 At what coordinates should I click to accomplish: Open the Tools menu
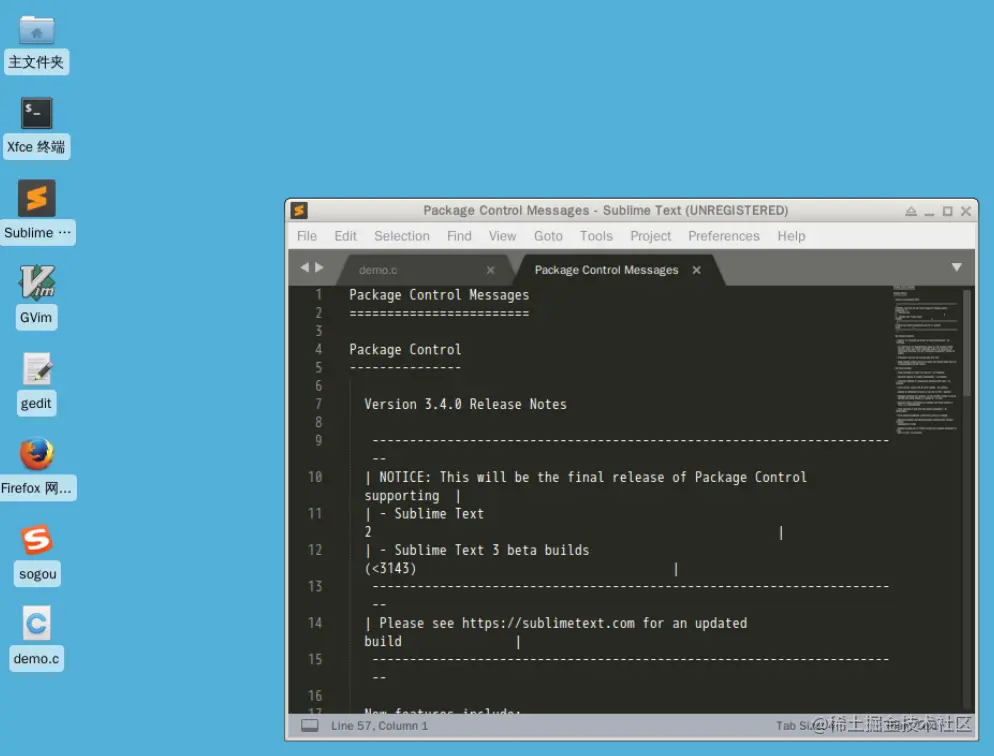596,236
